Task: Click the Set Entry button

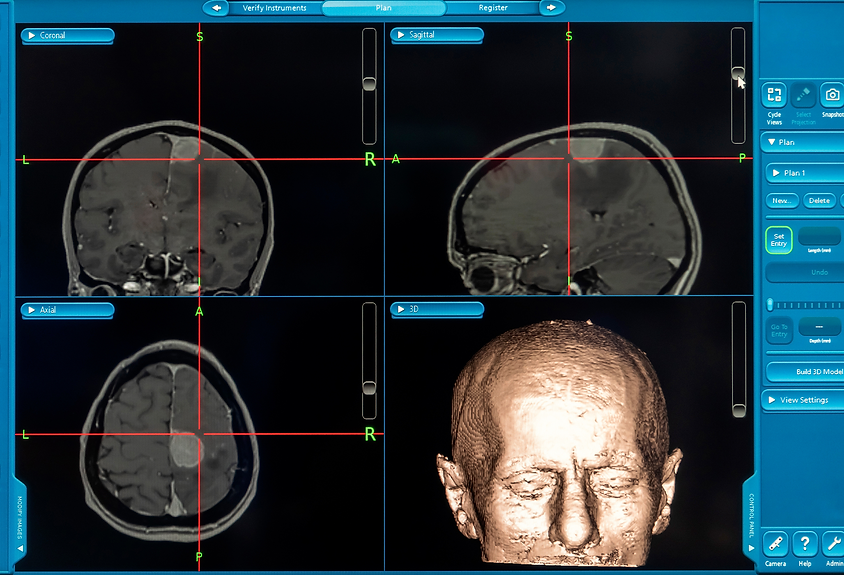Action: (779, 240)
